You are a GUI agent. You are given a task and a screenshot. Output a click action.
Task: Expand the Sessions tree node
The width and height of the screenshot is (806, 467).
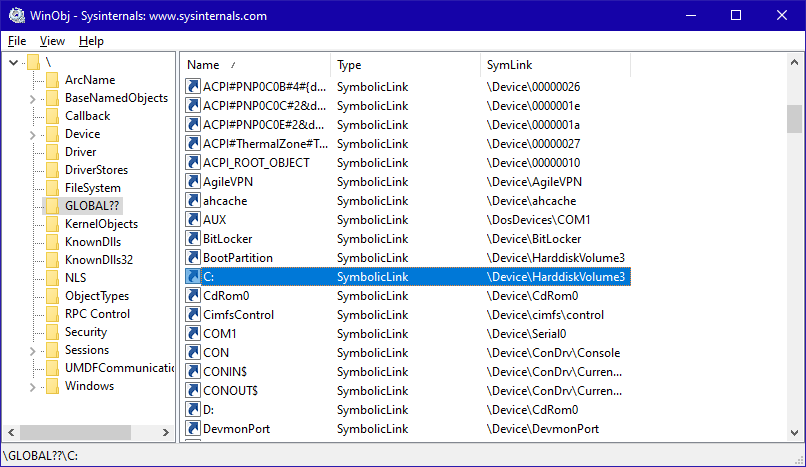click(x=33, y=350)
